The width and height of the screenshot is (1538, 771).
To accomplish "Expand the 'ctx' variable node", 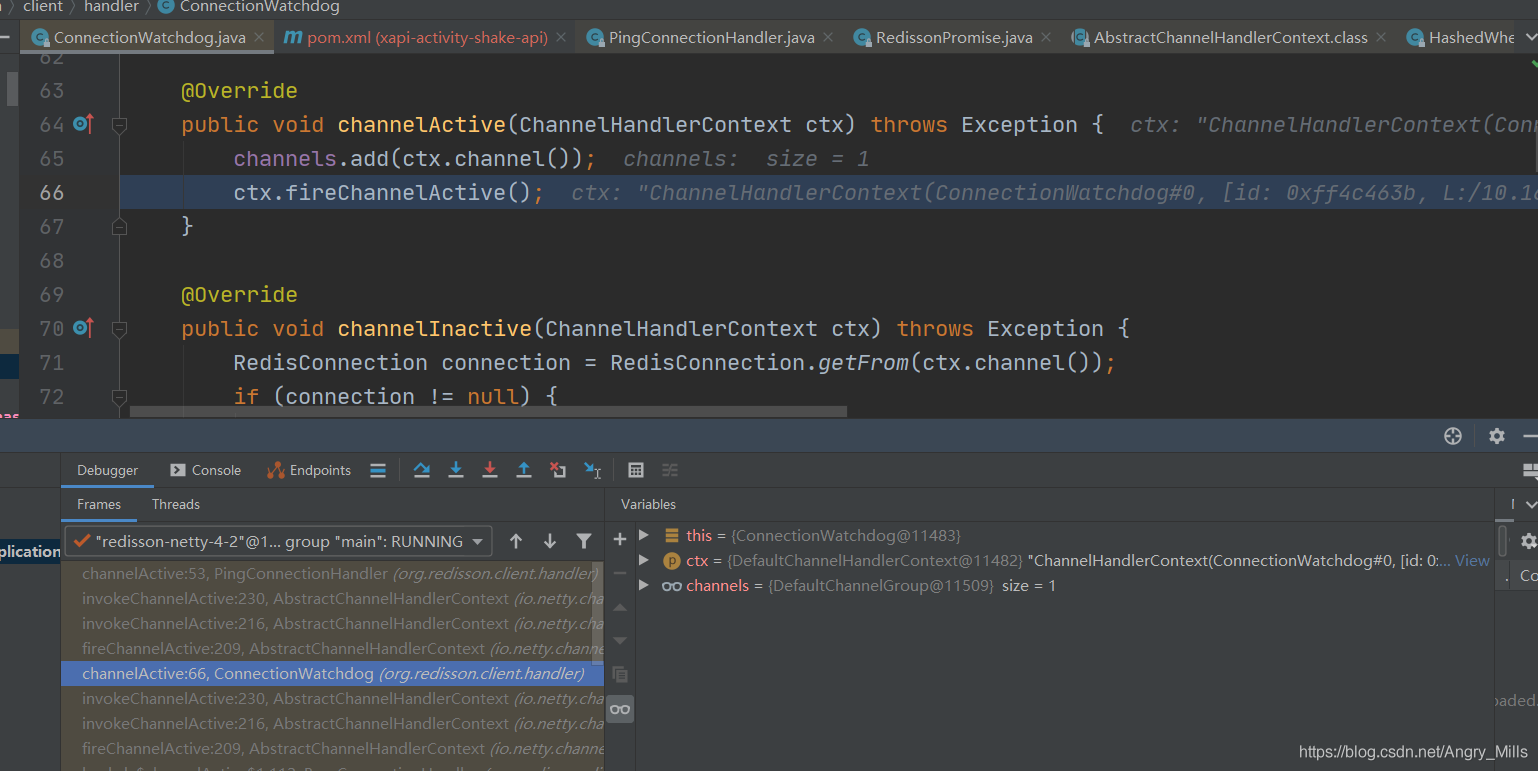I will (x=644, y=561).
